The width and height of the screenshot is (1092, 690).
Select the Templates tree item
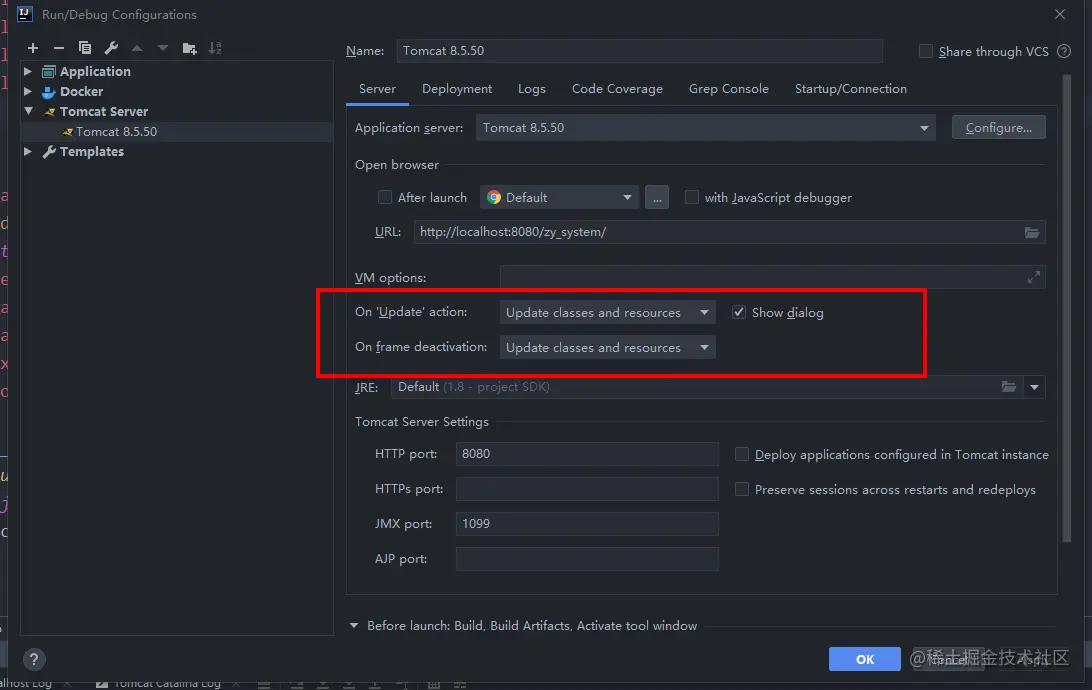[x=91, y=151]
